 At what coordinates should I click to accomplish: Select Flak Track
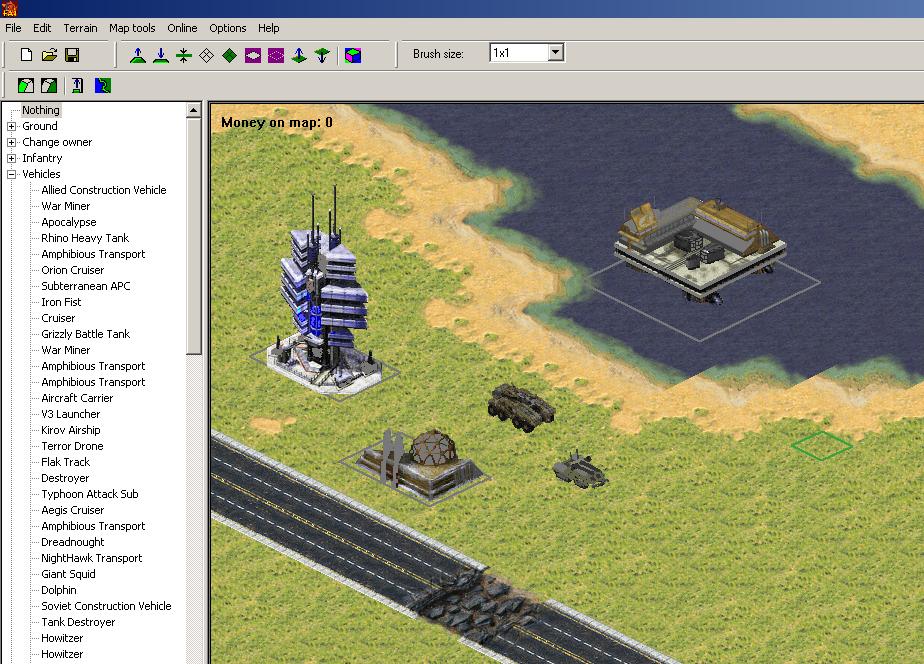click(65, 462)
